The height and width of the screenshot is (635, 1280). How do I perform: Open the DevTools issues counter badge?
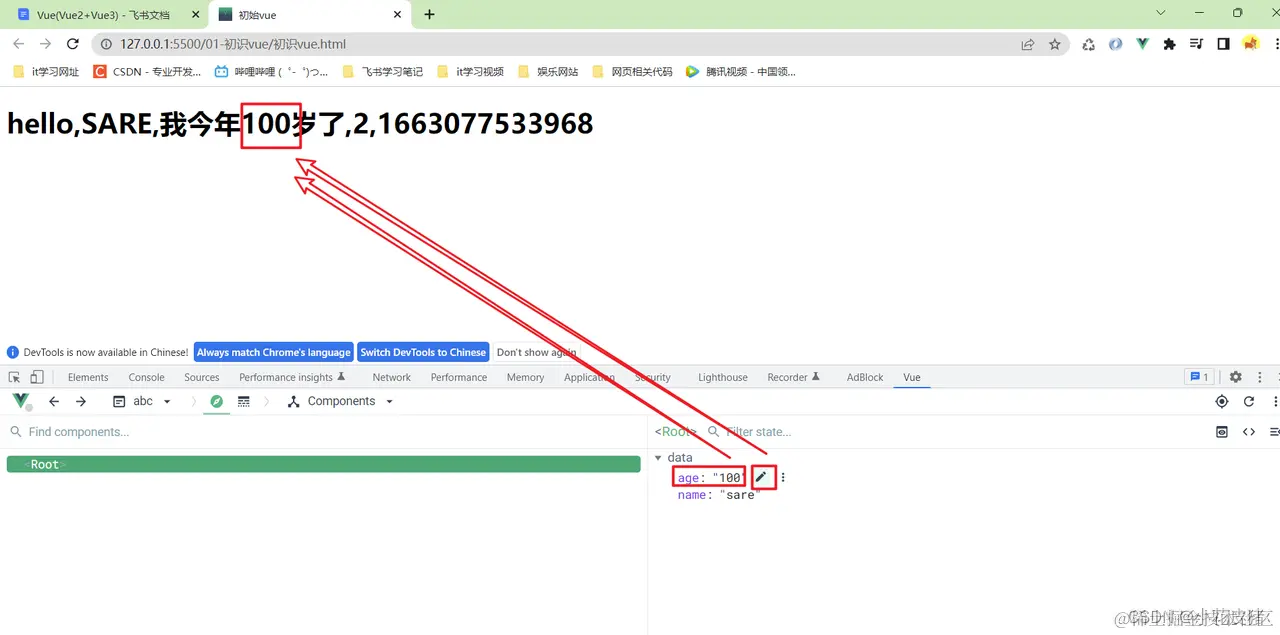(1198, 377)
